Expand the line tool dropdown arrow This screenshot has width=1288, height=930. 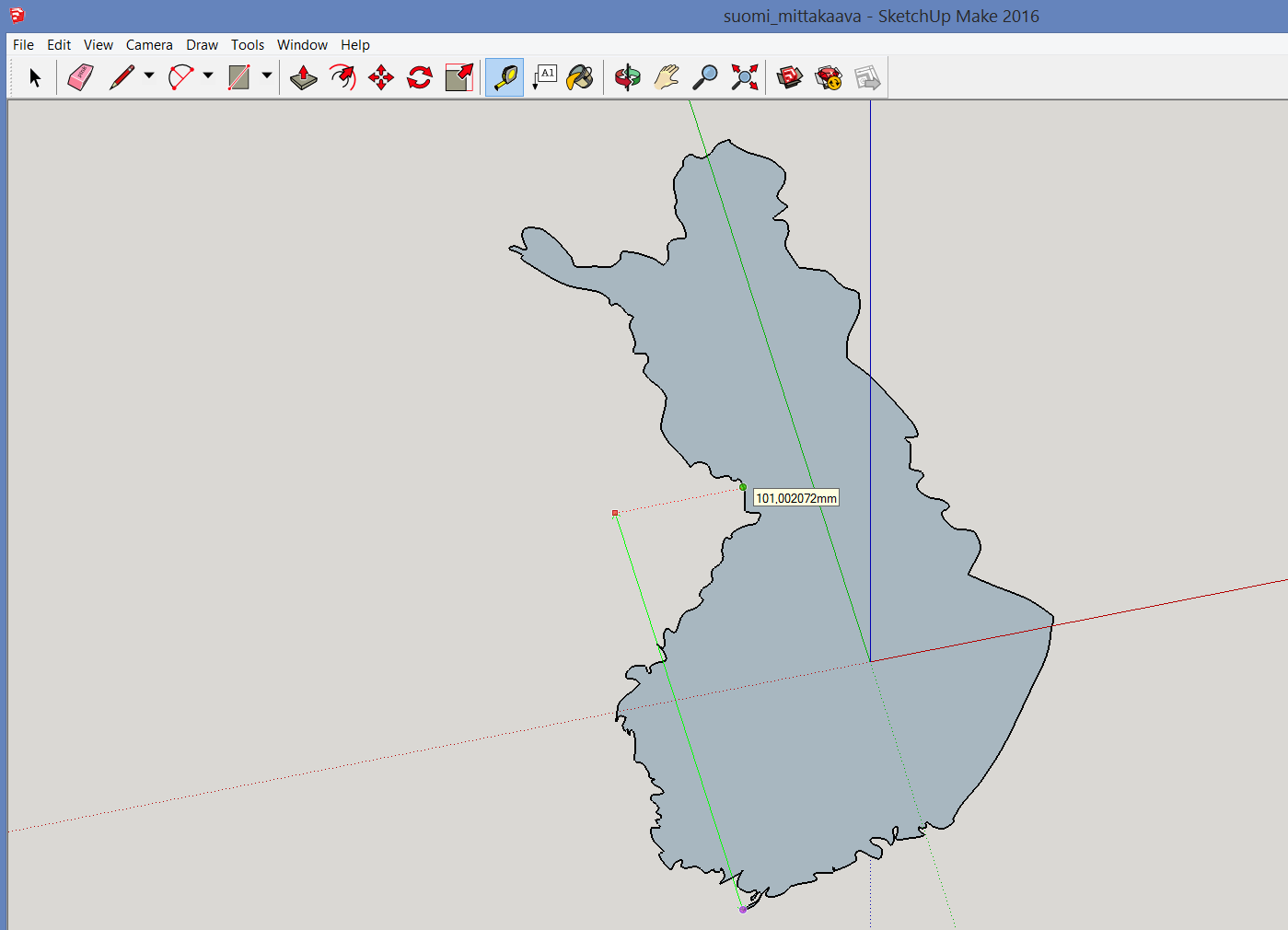[149, 76]
